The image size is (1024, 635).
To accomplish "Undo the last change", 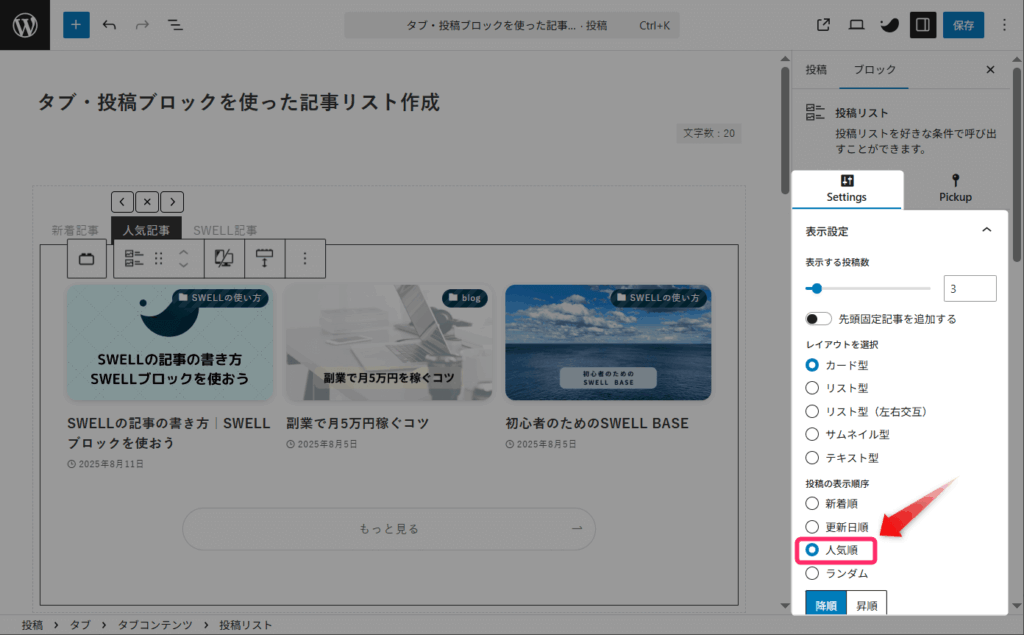I will (109, 25).
